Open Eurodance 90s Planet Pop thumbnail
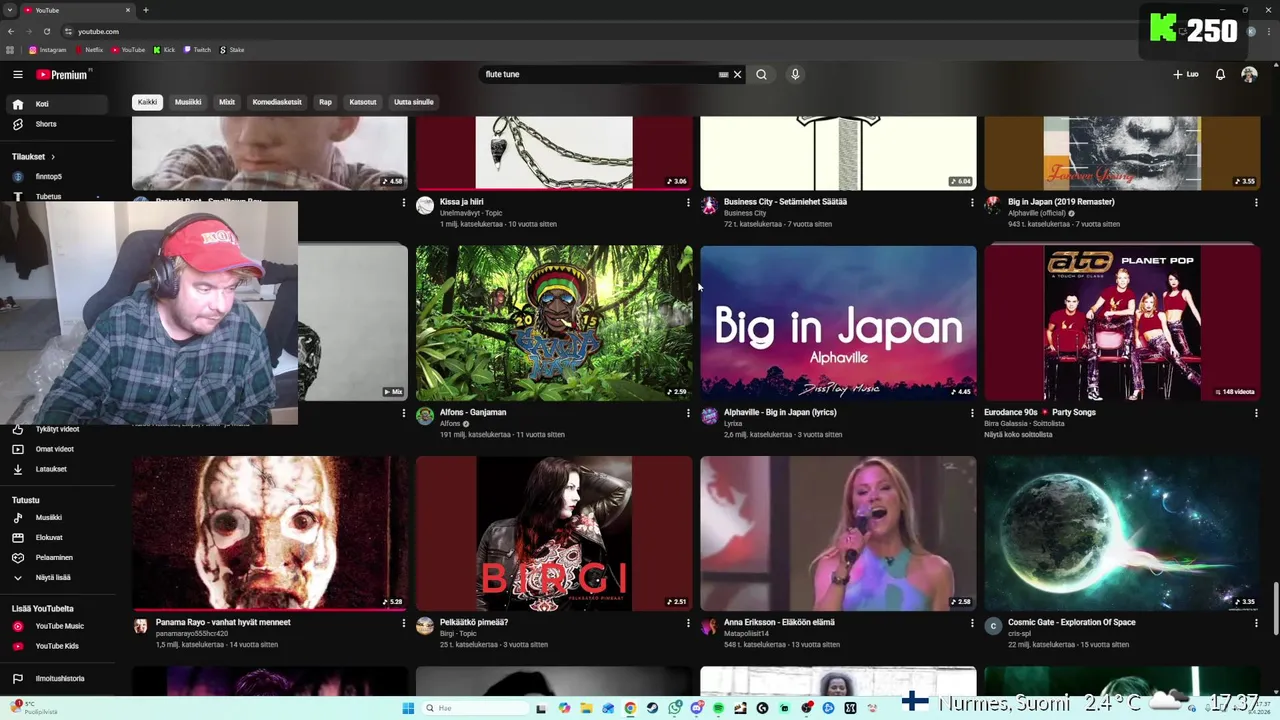 point(1122,323)
